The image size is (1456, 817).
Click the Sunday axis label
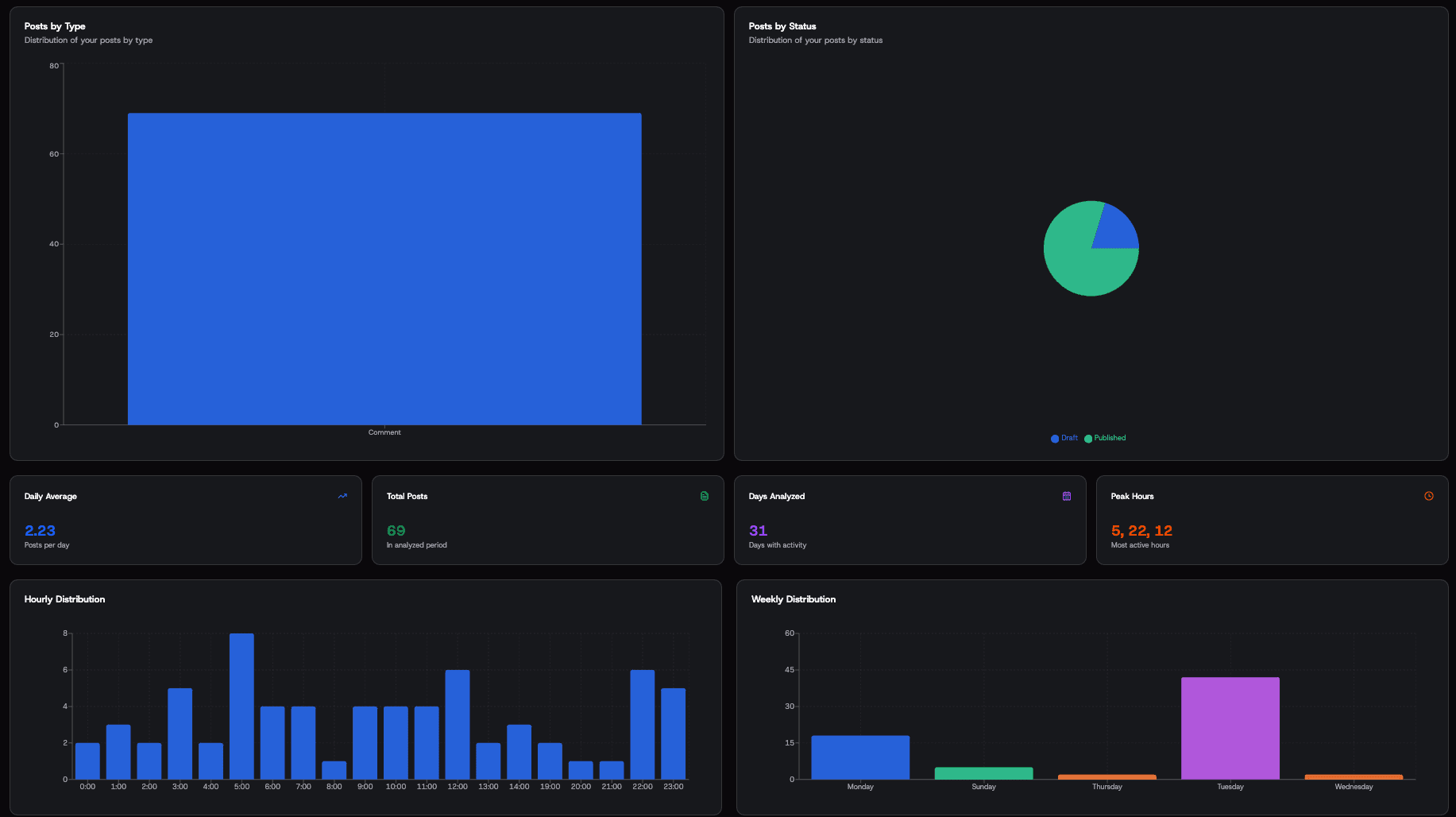pos(983,787)
